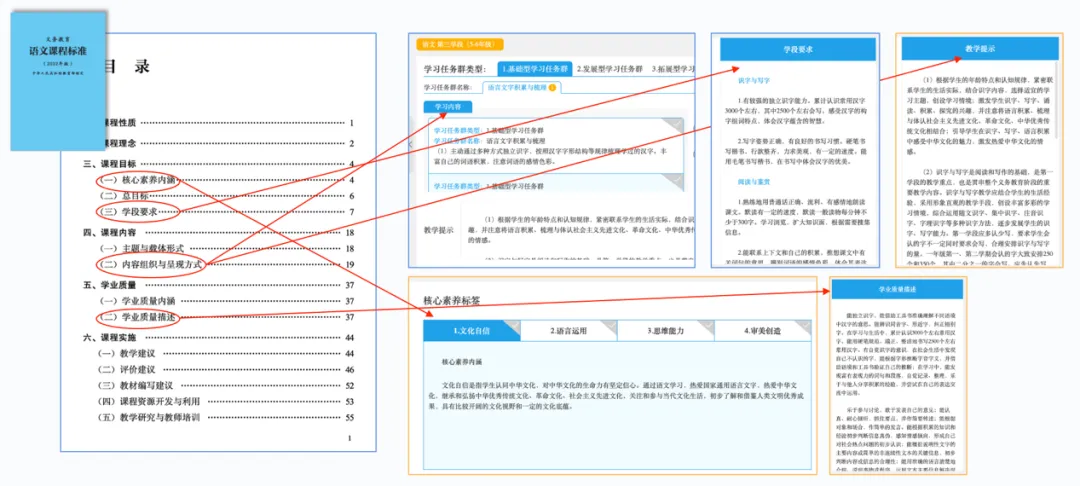1080x486 pixels.
Task: Open the 3.思维能力 tab
Action: [x=663, y=331]
